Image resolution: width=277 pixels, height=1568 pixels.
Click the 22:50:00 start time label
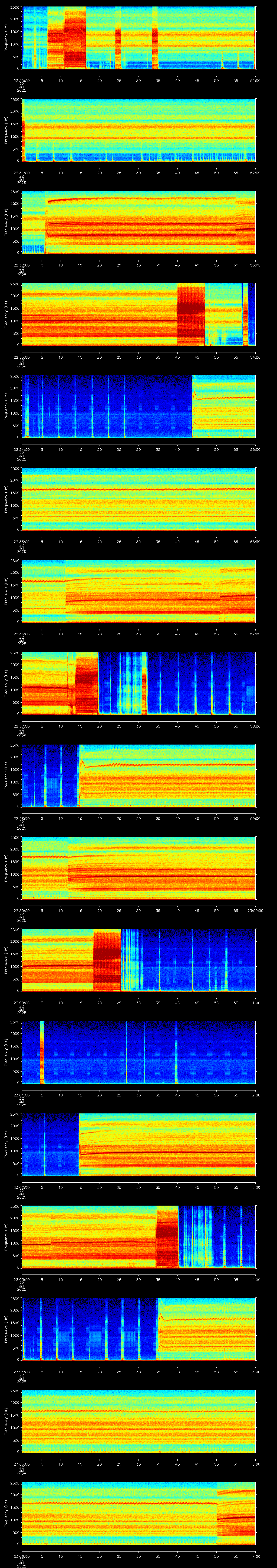click(21, 80)
